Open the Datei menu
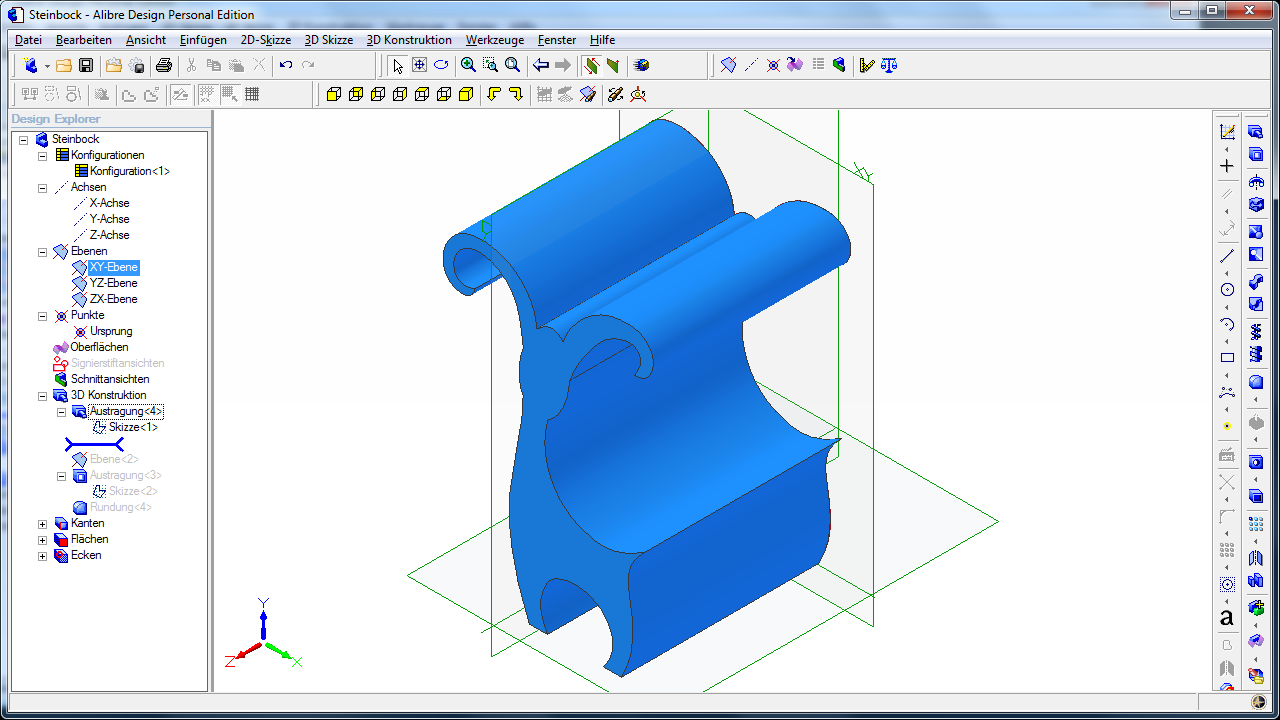1280x720 pixels. (28, 40)
